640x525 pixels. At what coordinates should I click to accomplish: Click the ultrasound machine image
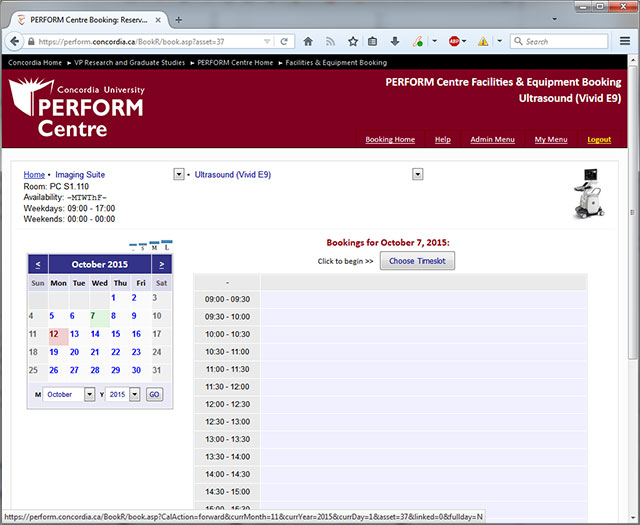[591, 192]
